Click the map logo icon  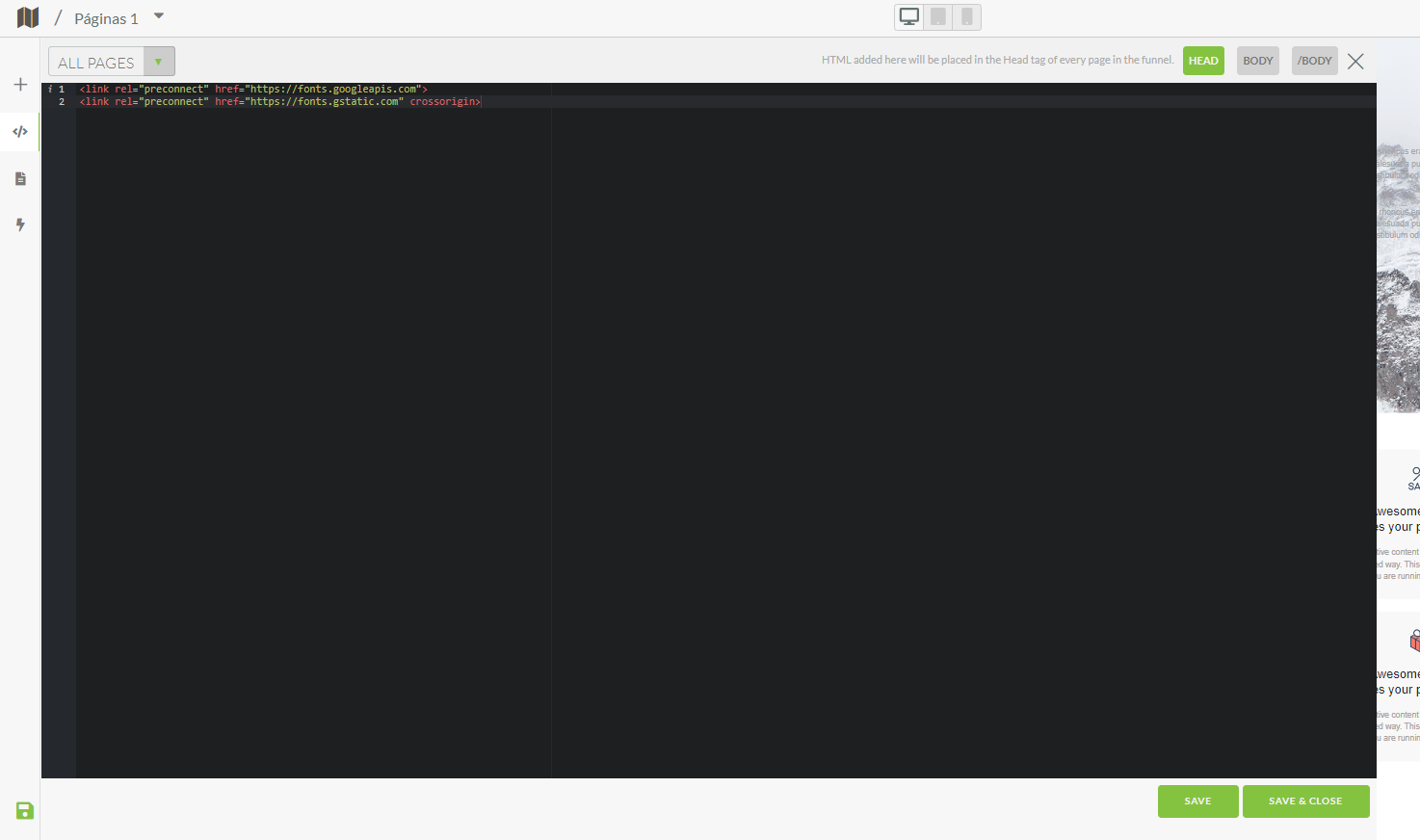click(x=28, y=17)
